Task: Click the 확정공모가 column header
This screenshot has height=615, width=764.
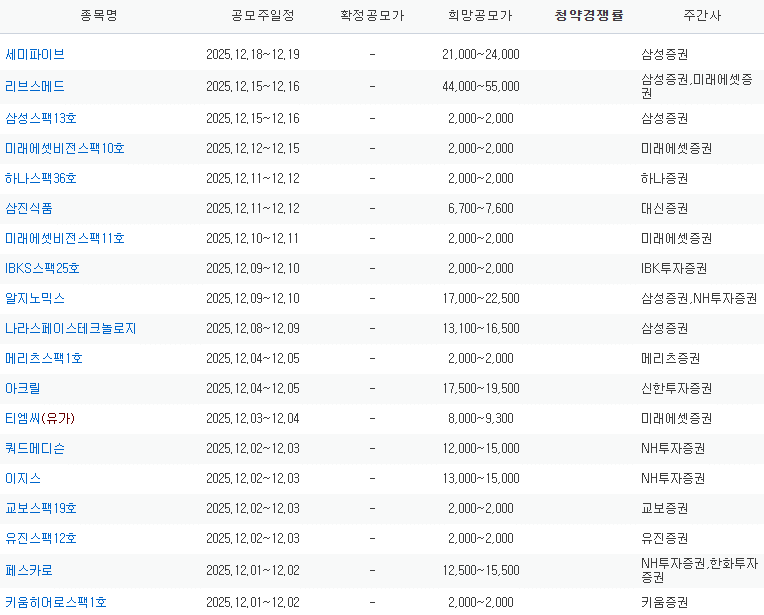Action: click(372, 16)
